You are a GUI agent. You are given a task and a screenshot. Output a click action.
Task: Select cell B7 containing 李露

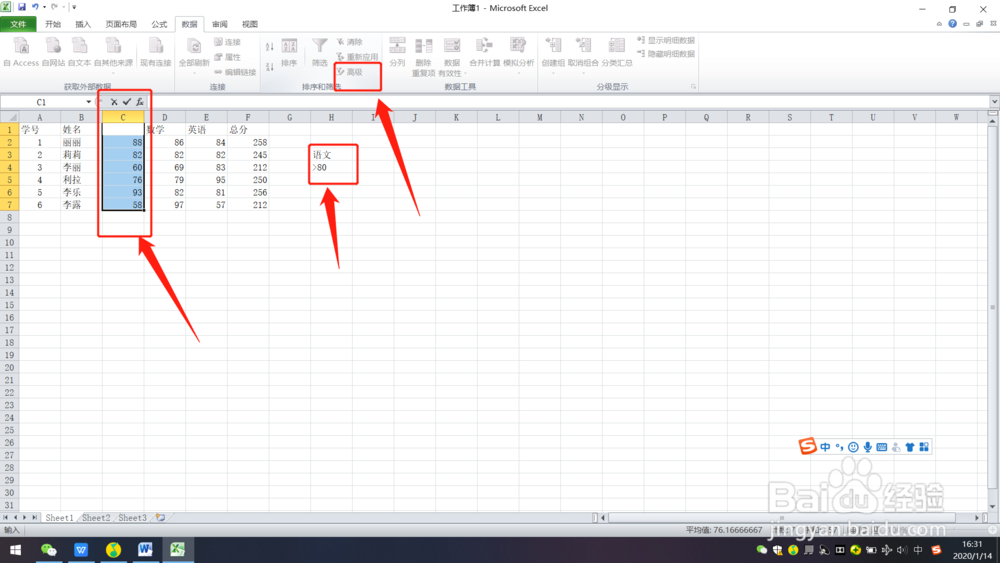82,205
